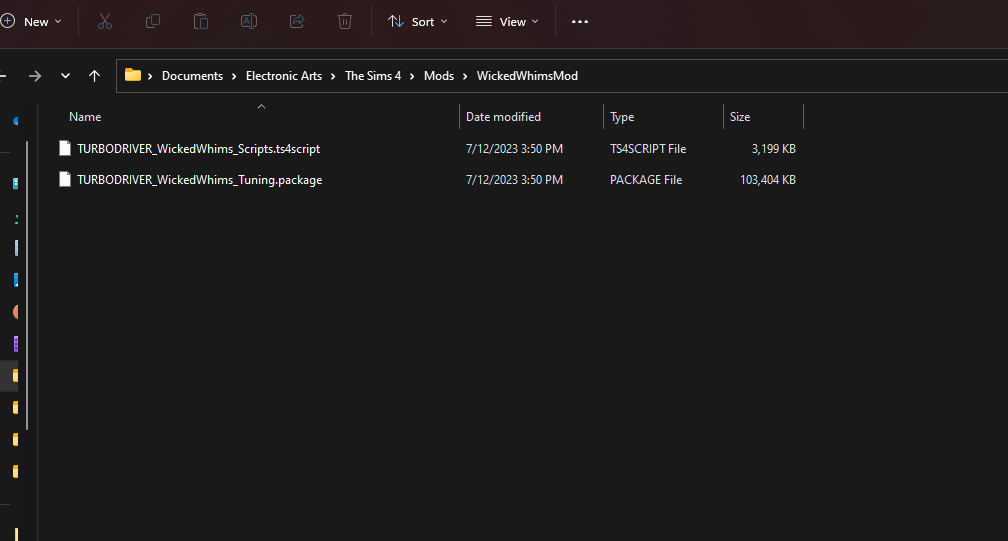Click the Rename icon

[249, 21]
